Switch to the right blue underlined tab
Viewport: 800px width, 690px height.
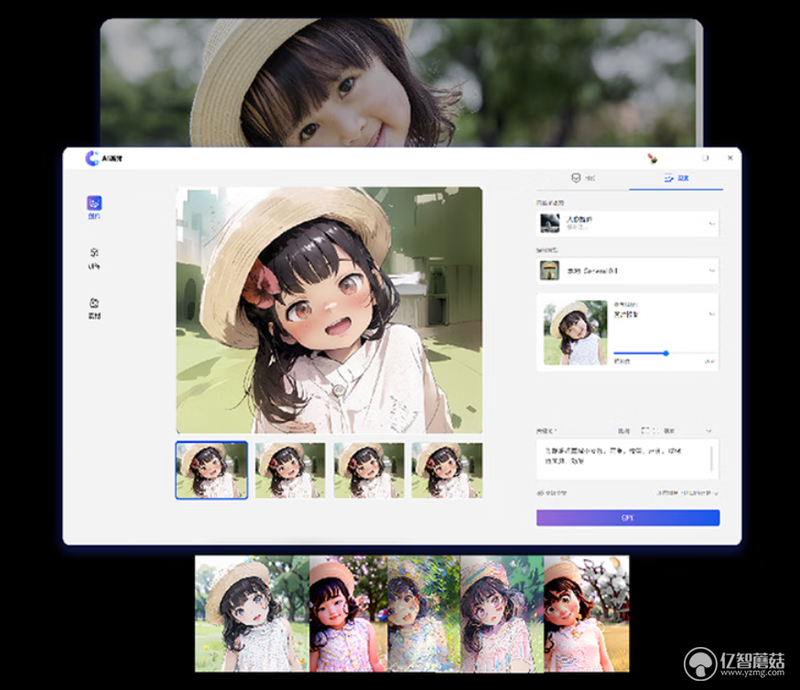(x=676, y=178)
